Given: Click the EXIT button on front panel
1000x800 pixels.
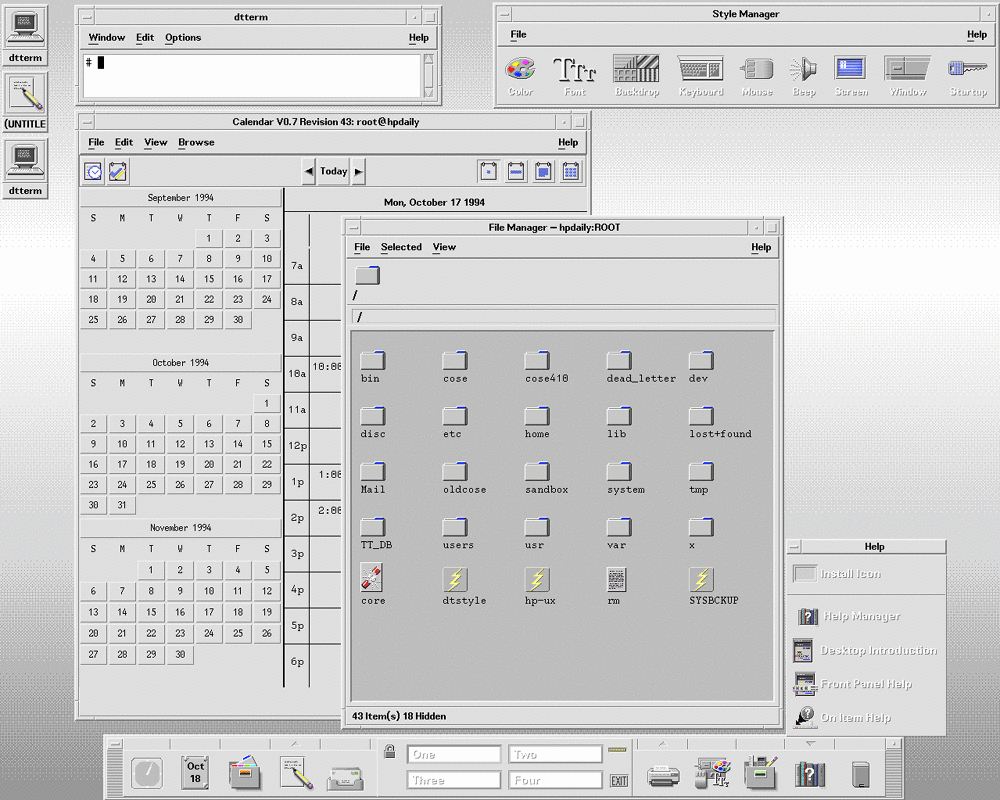Looking at the screenshot, I should pos(619,780).
